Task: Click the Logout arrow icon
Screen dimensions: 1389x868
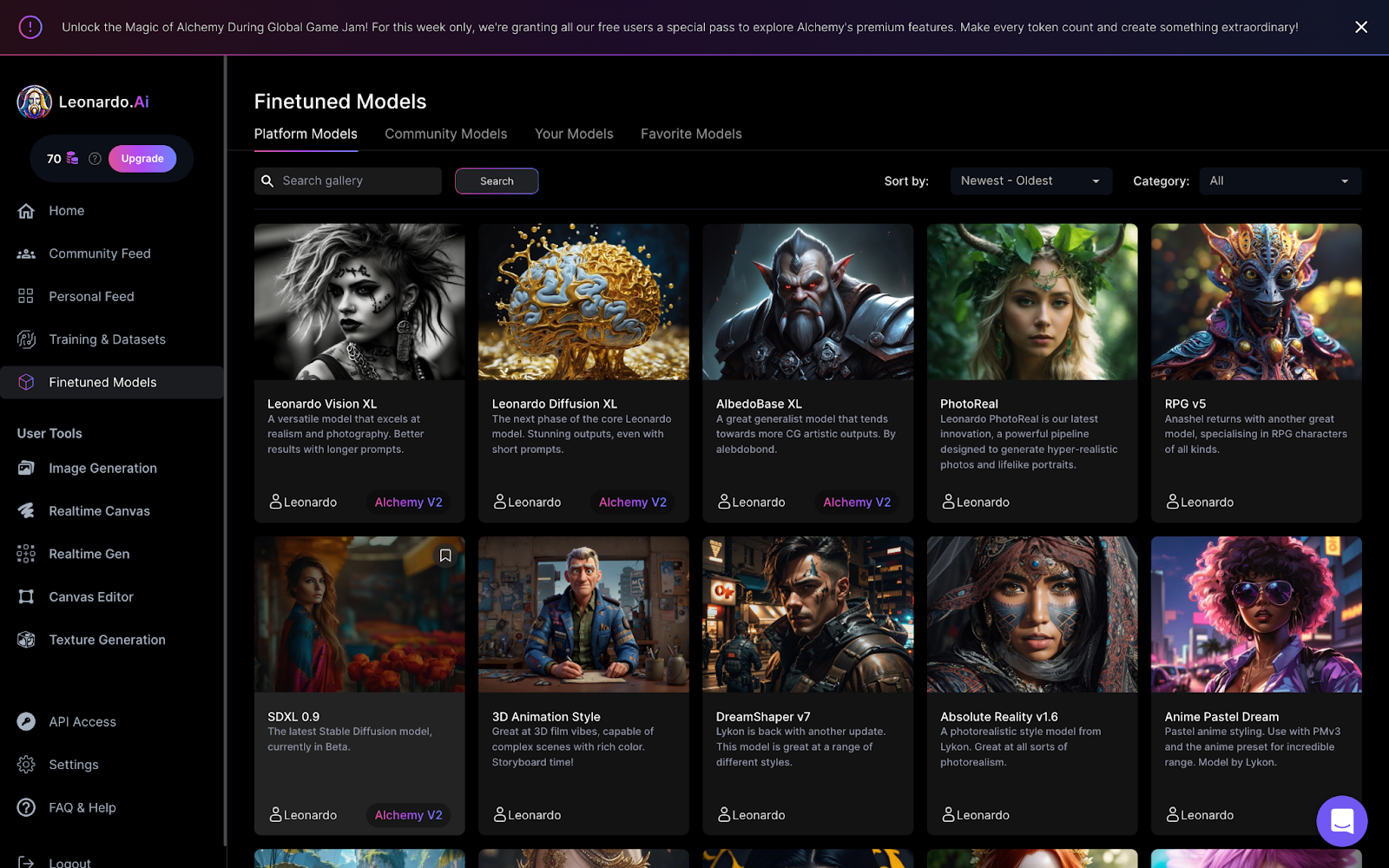Action: tap(26, 862)
